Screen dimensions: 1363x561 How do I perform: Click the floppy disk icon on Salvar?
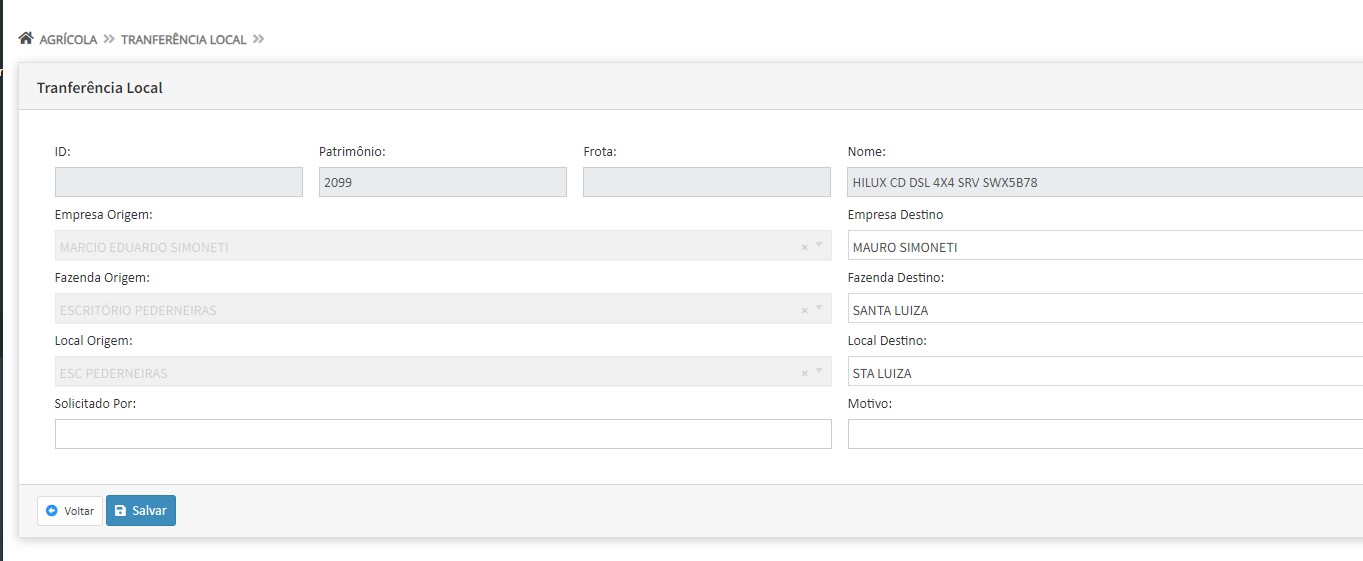pyautogui.click(x=120, y=511)
